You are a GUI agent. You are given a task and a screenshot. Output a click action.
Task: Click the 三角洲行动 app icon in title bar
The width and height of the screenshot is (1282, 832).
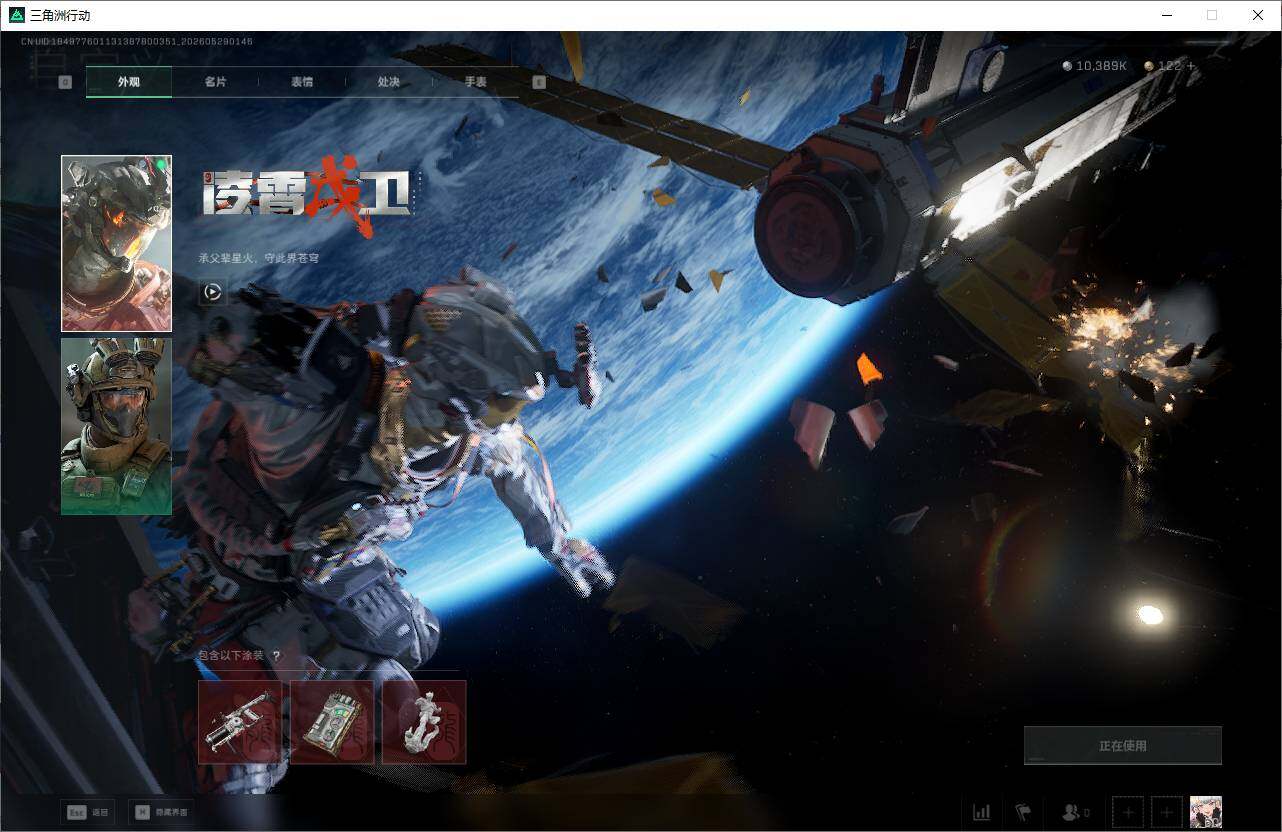[16, 15]
